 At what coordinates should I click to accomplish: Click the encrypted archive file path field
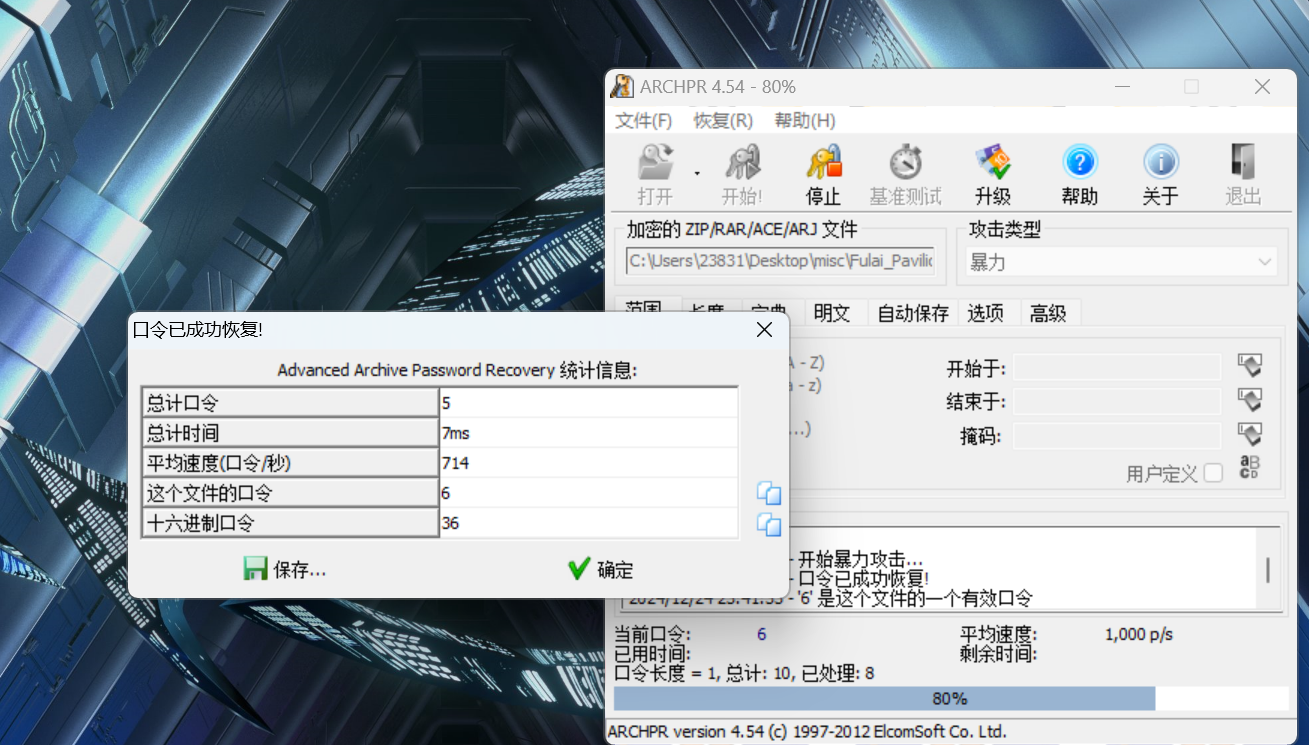[780, 262]
